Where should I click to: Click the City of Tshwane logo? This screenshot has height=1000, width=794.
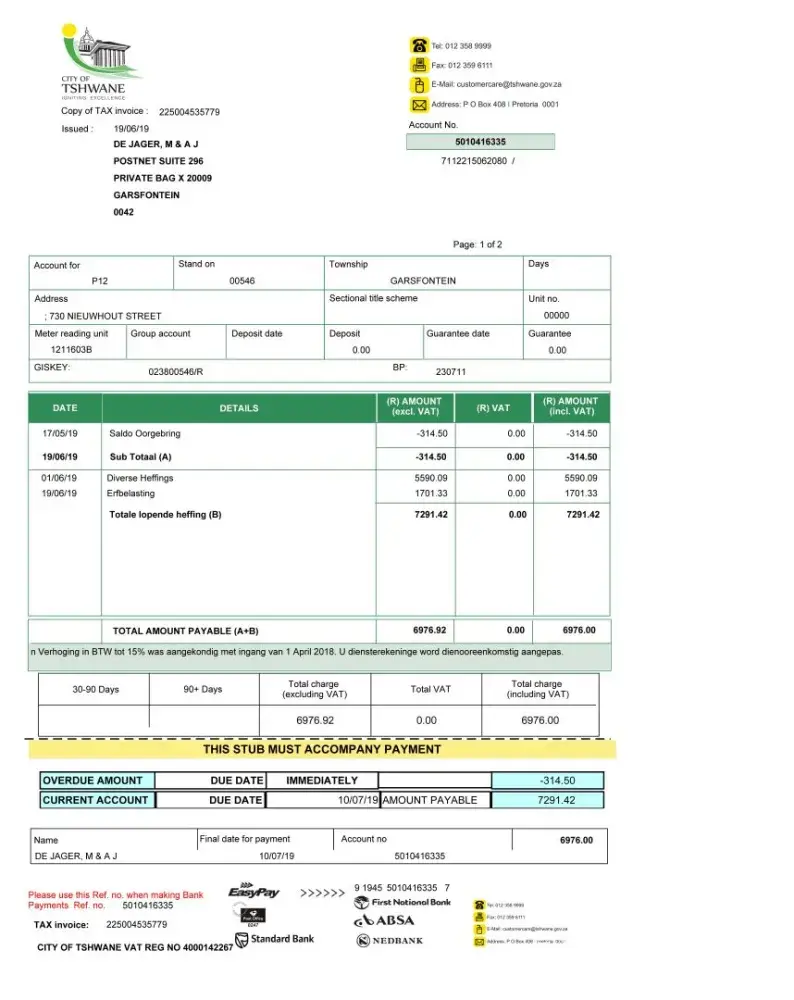pos(100,62)
